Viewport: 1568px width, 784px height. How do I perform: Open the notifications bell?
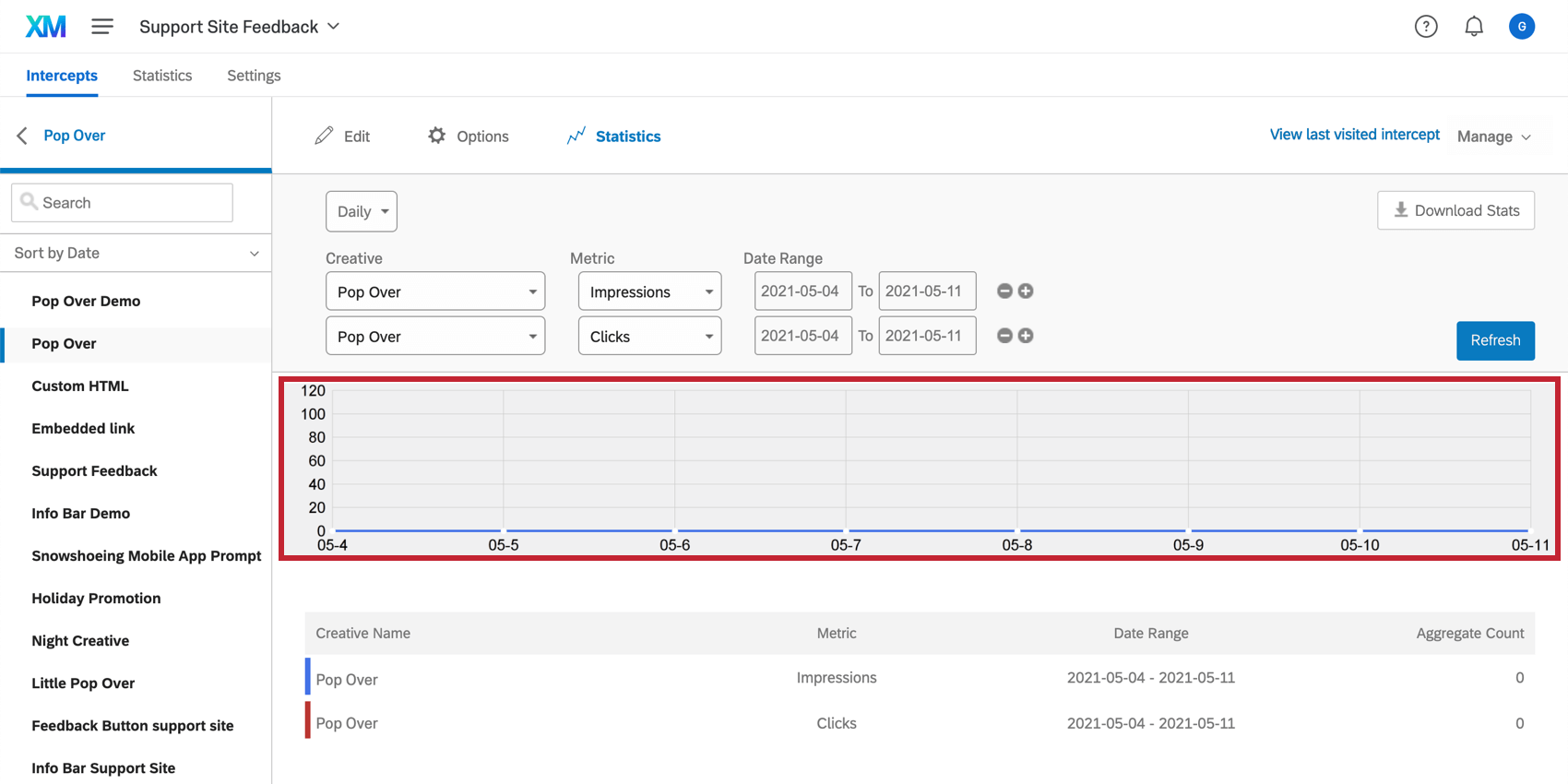[x=1474, y=27]
